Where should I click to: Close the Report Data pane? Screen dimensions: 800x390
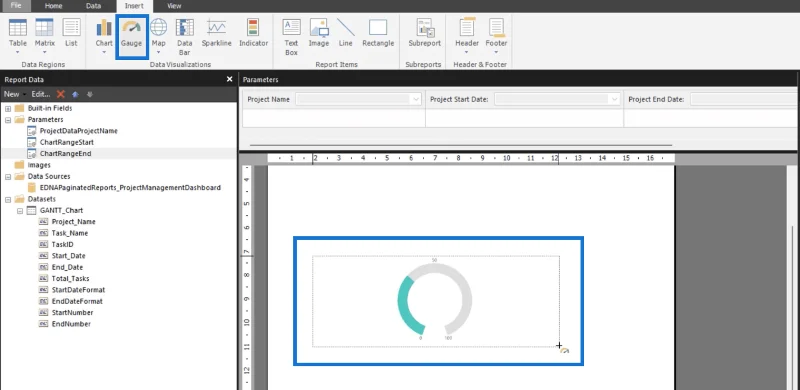pyautogui.click(x=229, y=79)
